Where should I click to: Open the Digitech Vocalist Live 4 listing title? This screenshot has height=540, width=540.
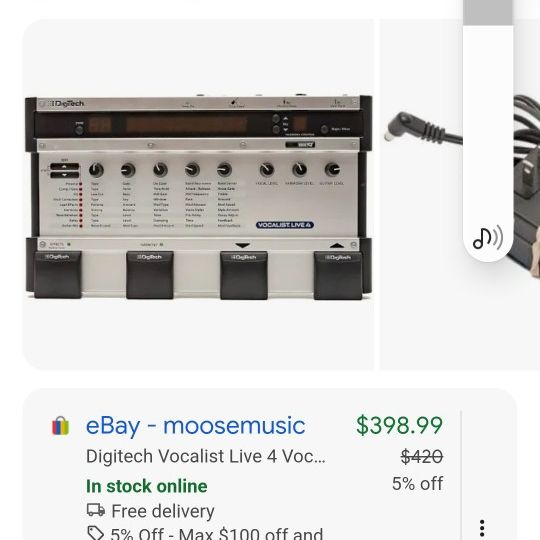click(x=206, y=456)
